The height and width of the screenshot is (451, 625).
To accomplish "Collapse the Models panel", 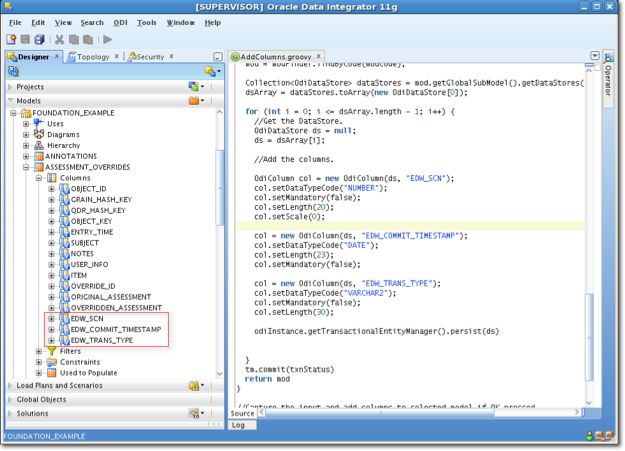I will tap(10, 100).
